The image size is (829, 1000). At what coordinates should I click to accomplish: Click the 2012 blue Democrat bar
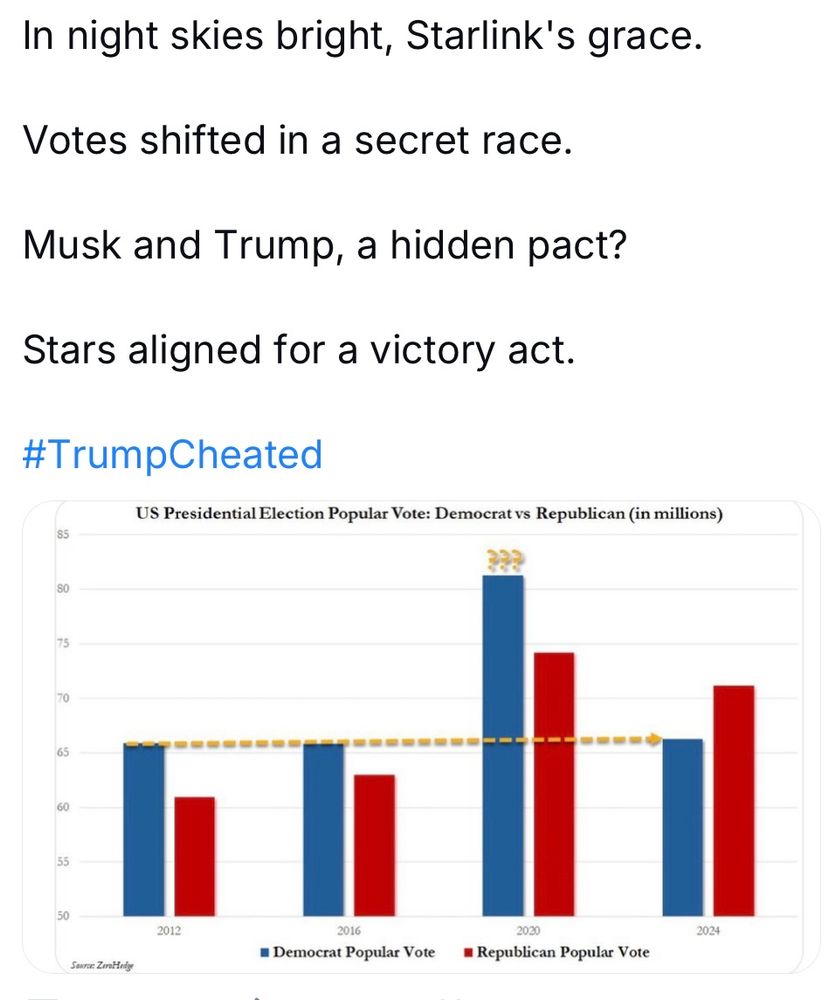(143, 830)
